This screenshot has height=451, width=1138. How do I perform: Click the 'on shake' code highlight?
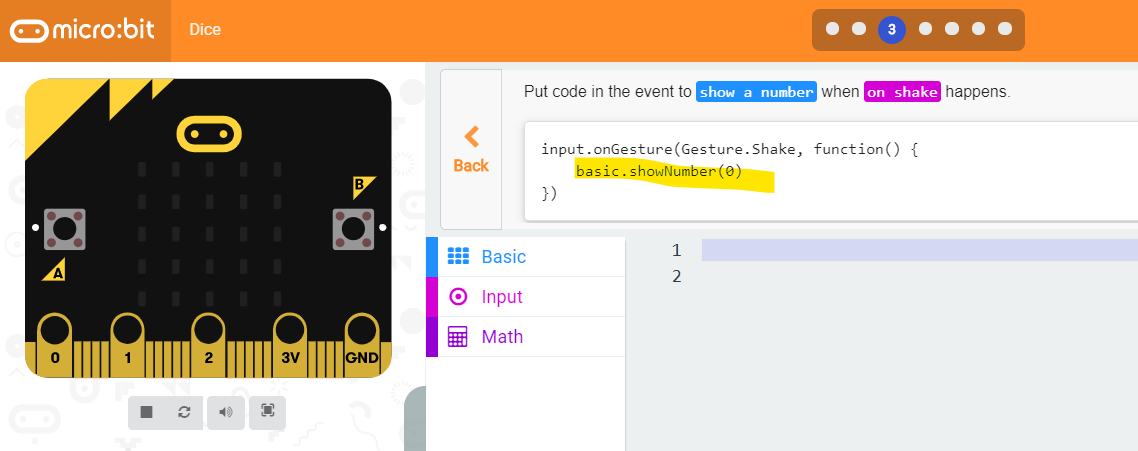pos(902,92)
